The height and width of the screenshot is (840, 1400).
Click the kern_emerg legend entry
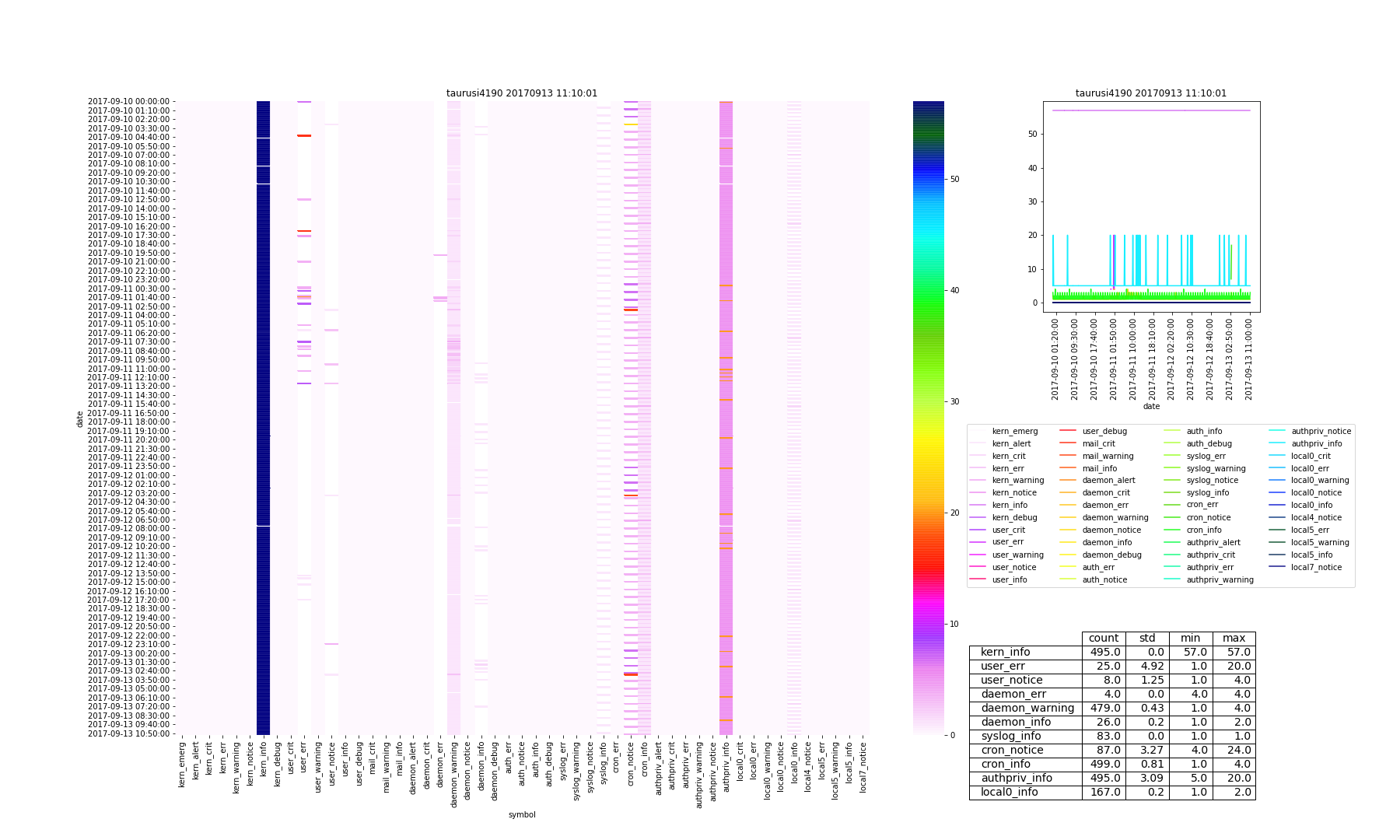[x=1014, y=431]
